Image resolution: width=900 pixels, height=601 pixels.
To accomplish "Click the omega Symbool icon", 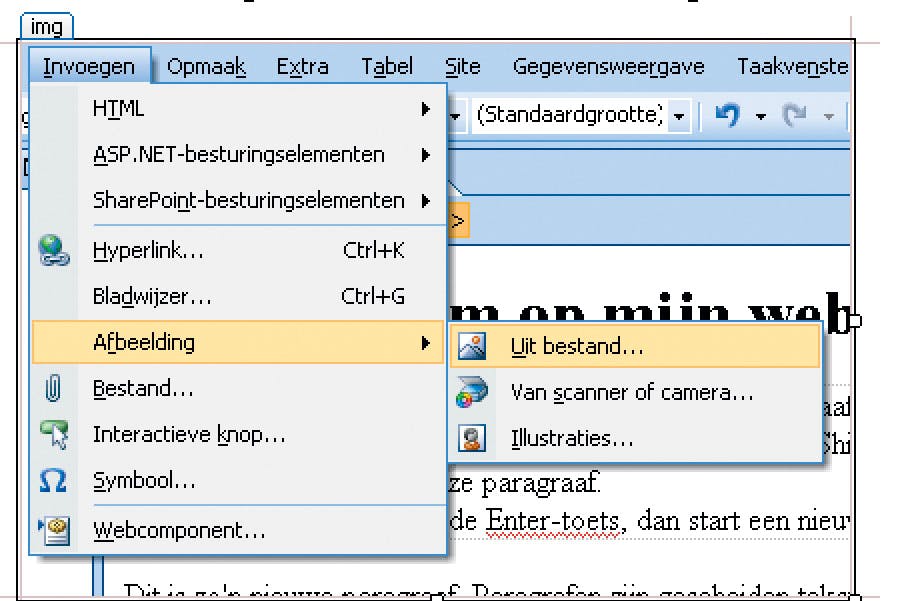I will 52,480.
